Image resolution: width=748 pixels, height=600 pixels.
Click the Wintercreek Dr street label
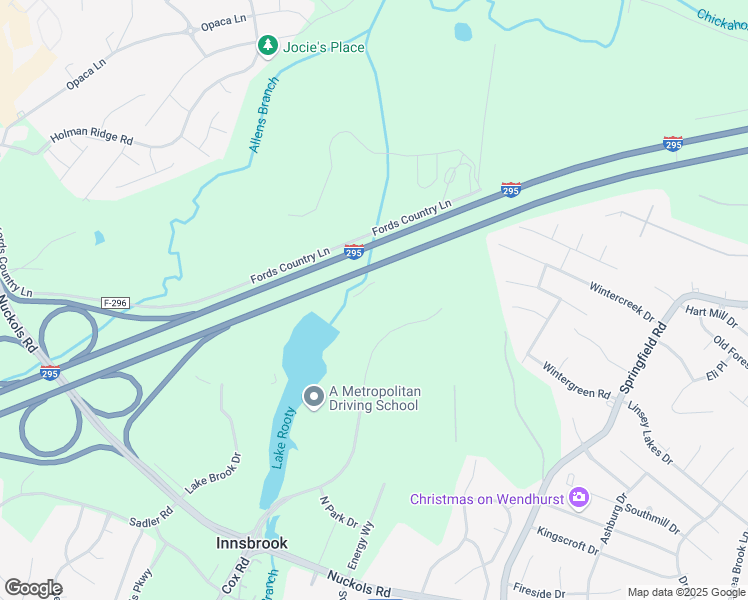coord(622,302)
